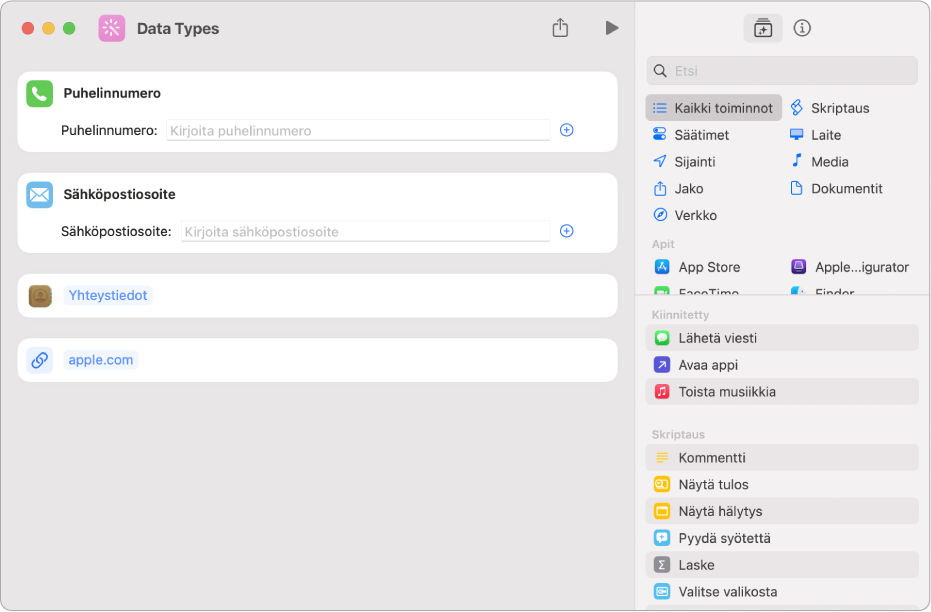
Task: Close the window with the red button
Action: click(28, 28)
